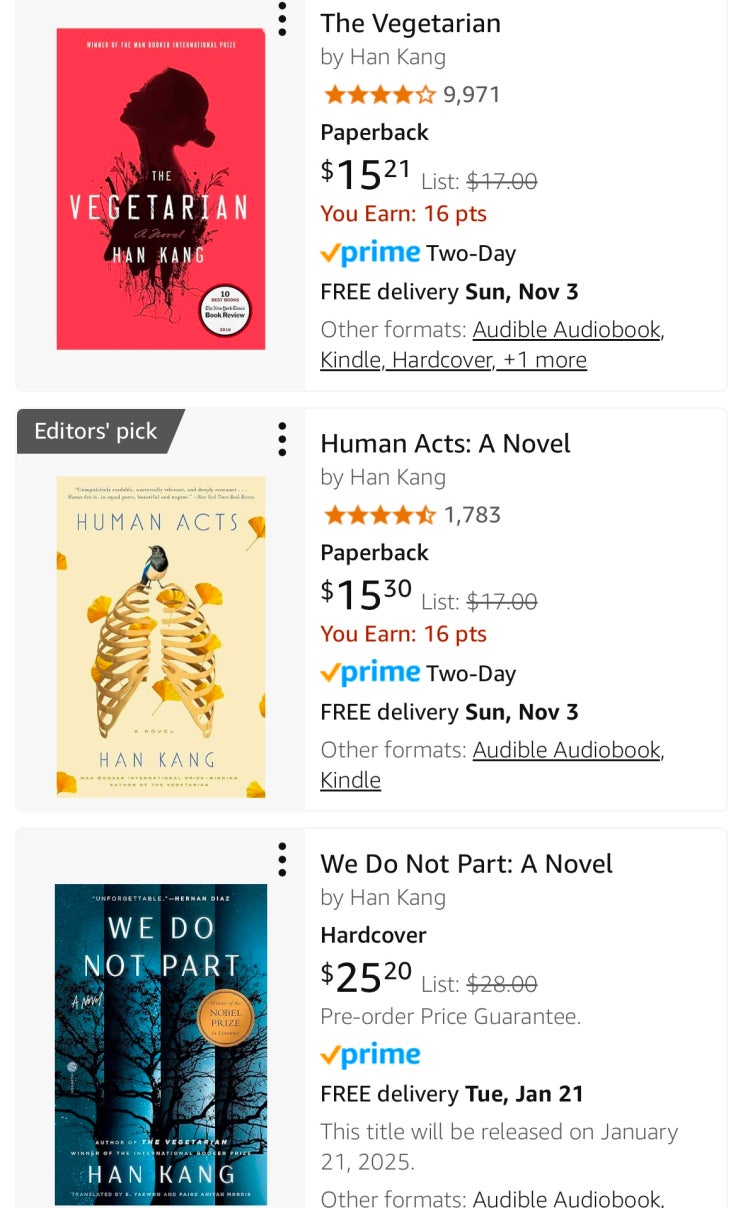Open three-dot menu for Human Acts
Screen dimensions: 743x1208
(x=282, y=439)
